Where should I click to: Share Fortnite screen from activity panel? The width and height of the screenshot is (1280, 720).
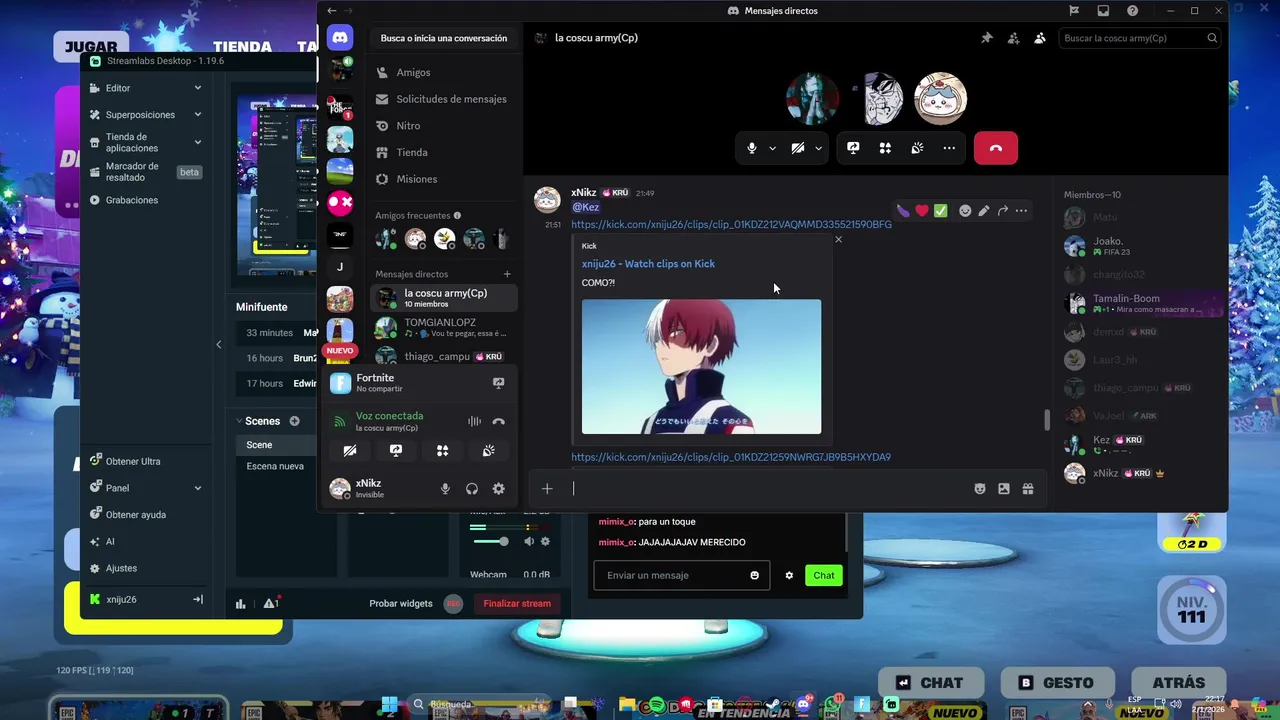pos(498,383)
